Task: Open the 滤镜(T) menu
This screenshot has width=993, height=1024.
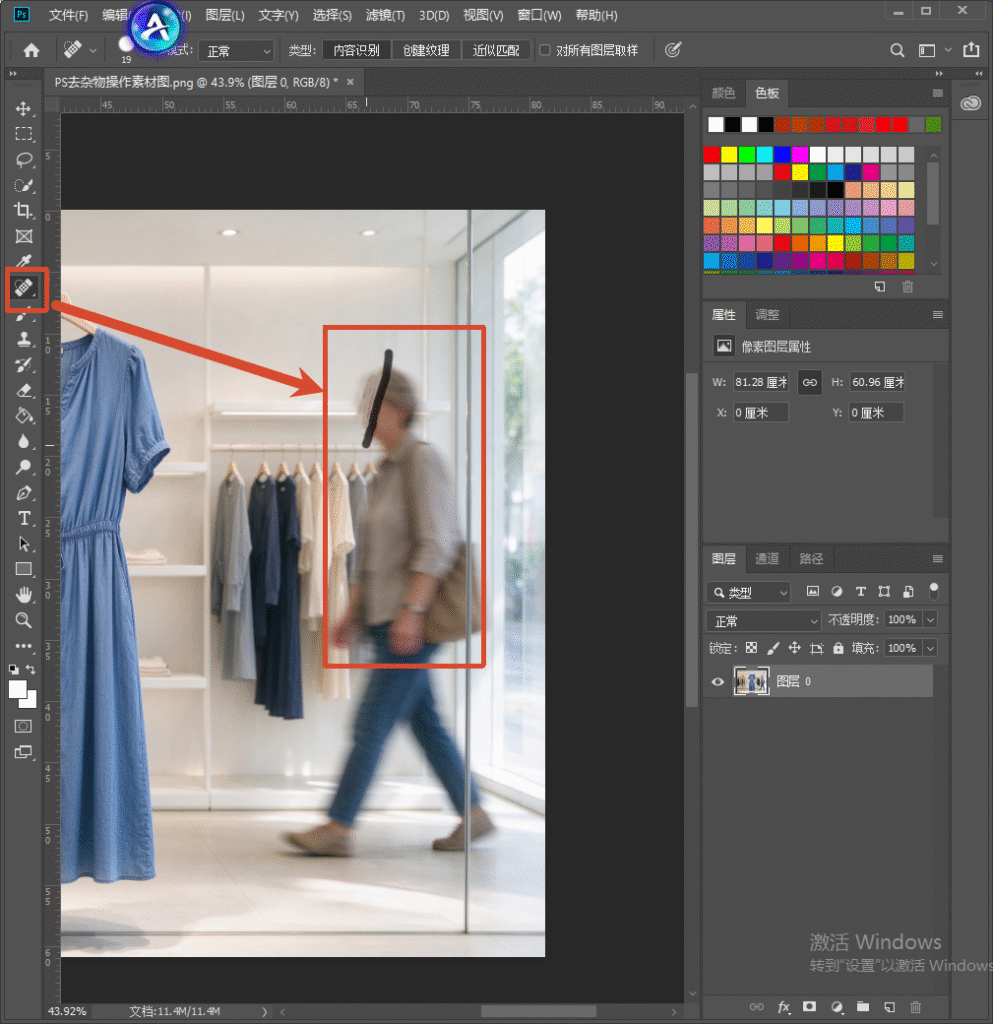Action: (x=385, y=15)
